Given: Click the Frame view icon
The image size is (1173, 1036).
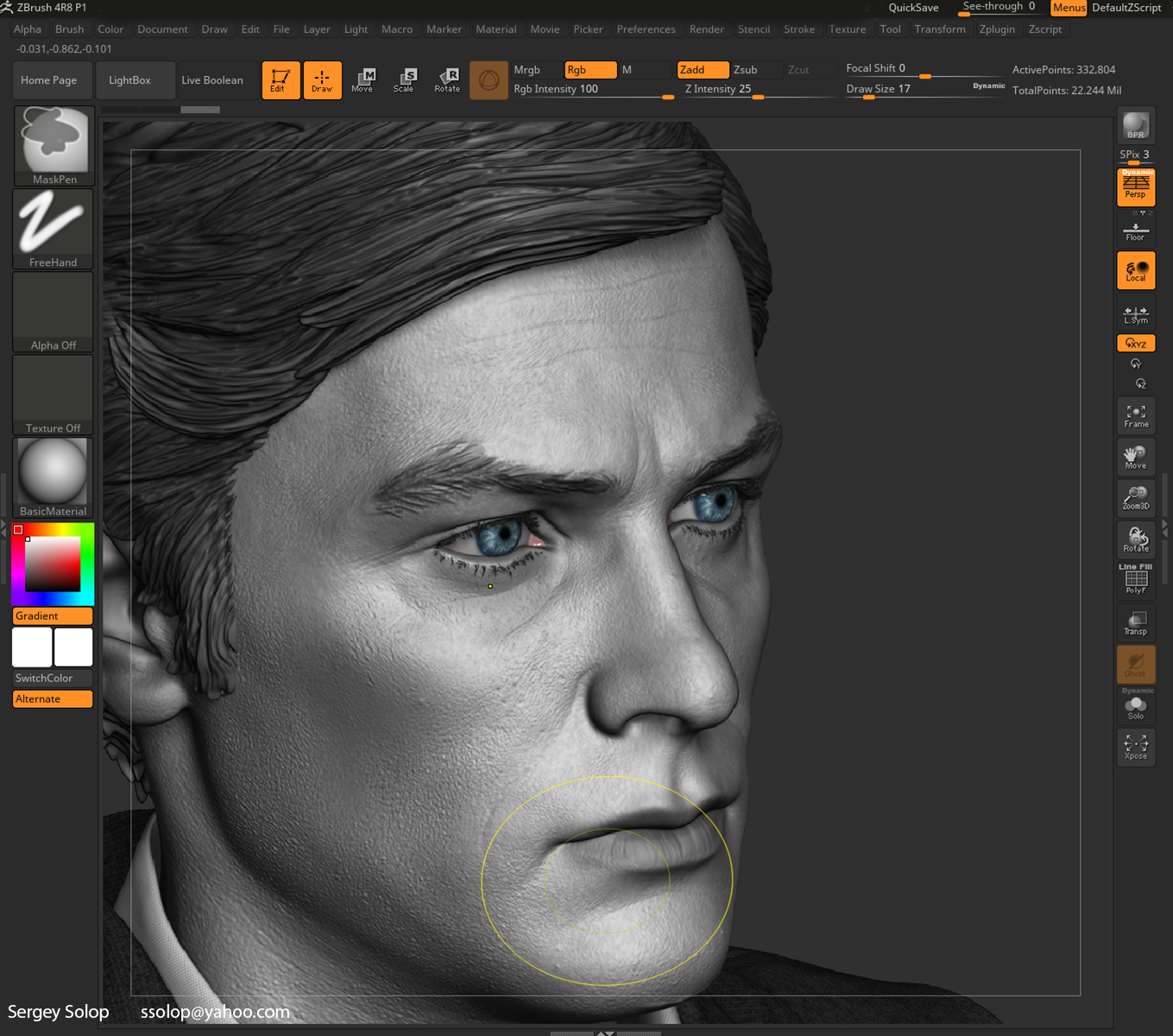Looking at the screenshot, I should click(x=1136, y=416).
